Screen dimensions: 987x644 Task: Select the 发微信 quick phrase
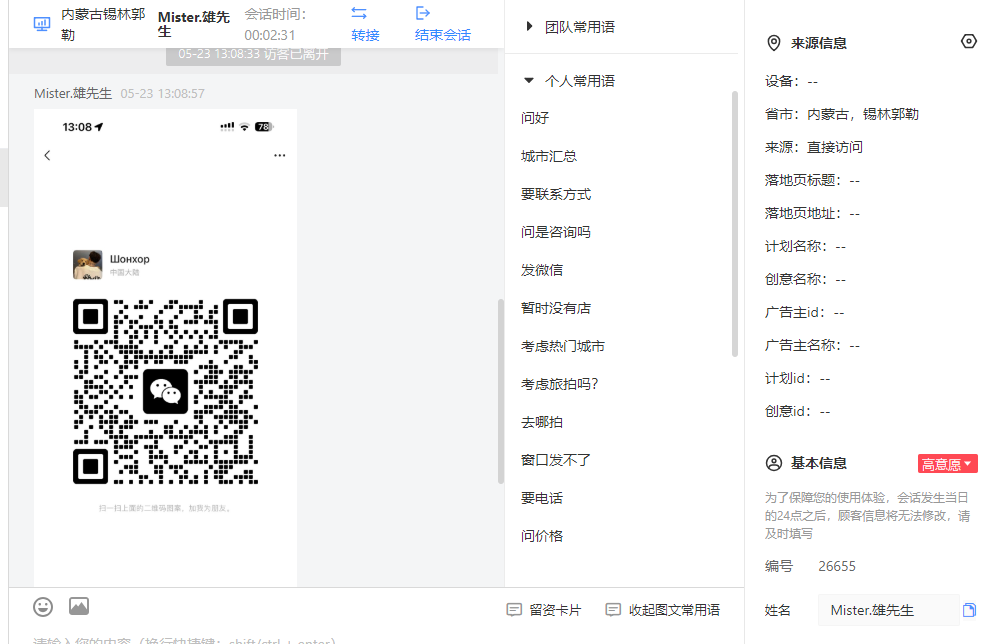(542, 270)
